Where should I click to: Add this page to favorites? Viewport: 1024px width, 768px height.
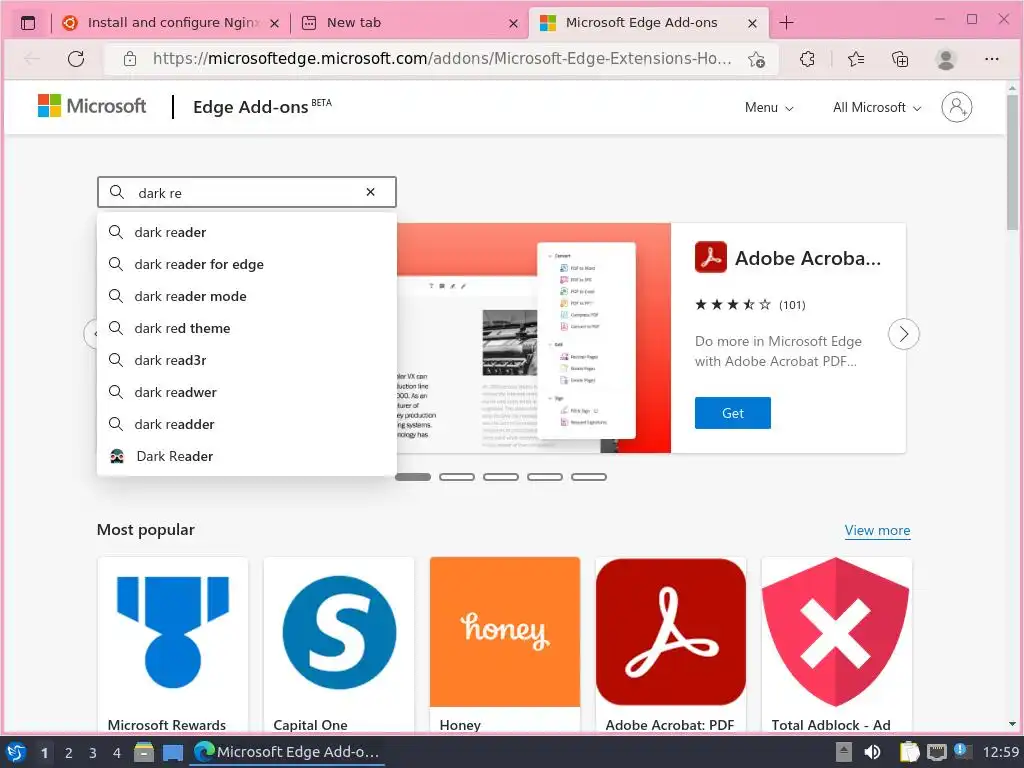click(x=756, y=59)
